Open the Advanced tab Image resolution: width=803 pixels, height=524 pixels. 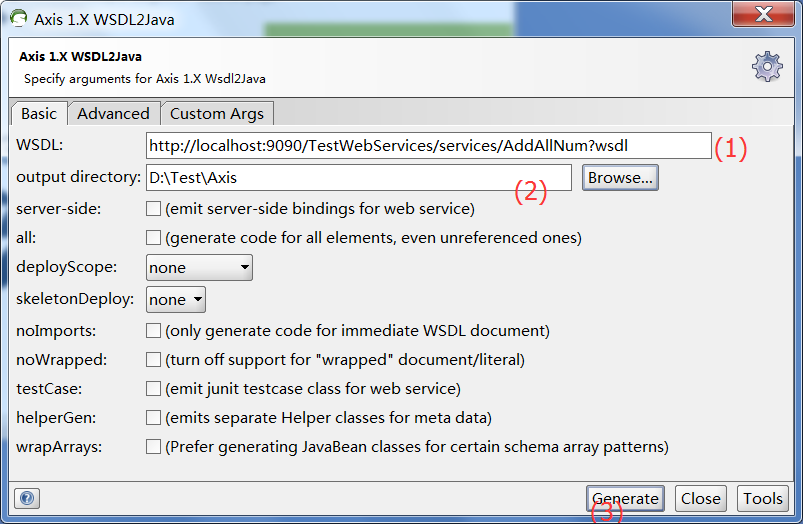[113, 113]
